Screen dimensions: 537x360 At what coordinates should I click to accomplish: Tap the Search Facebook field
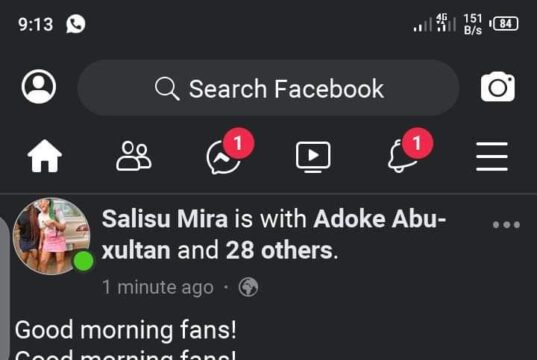[x=268, y=88]
